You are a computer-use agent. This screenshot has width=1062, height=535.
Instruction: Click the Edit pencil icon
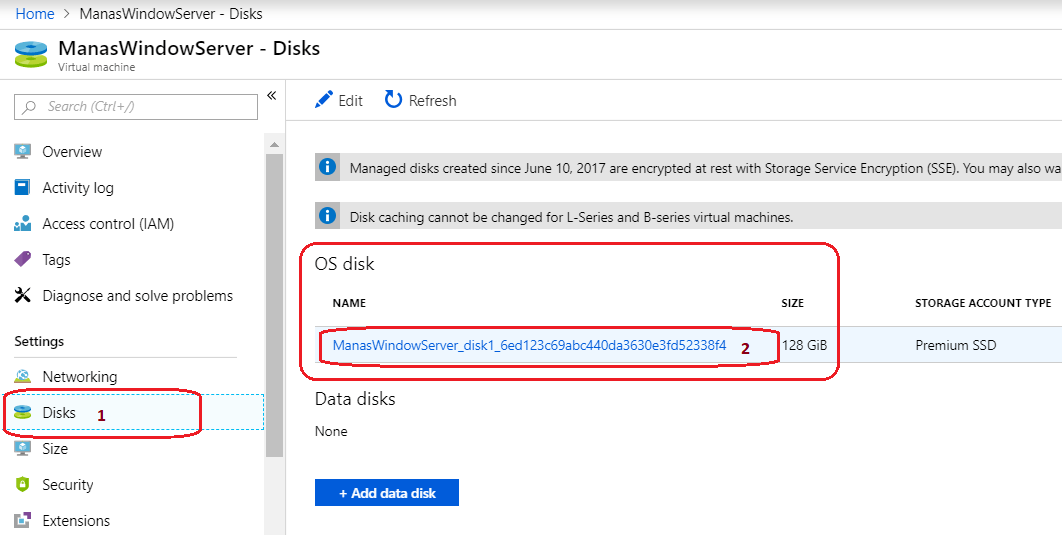tap(324, 100)
